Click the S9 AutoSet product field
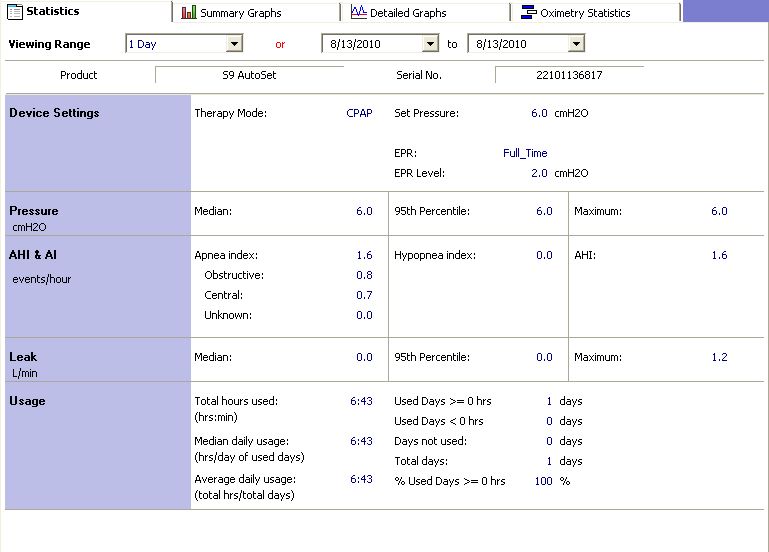The image size is (769, 552). pos(249,75)
